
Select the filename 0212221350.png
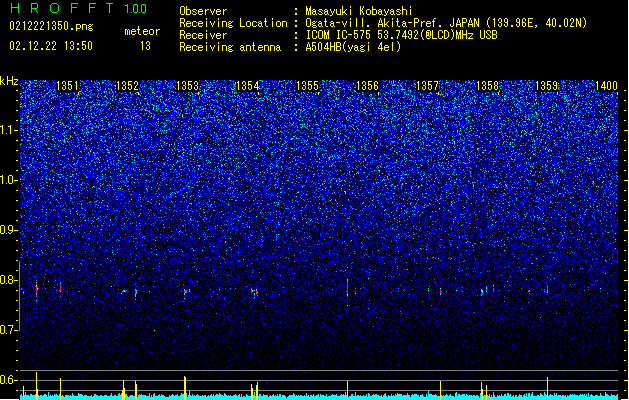[x=51, y=26]
